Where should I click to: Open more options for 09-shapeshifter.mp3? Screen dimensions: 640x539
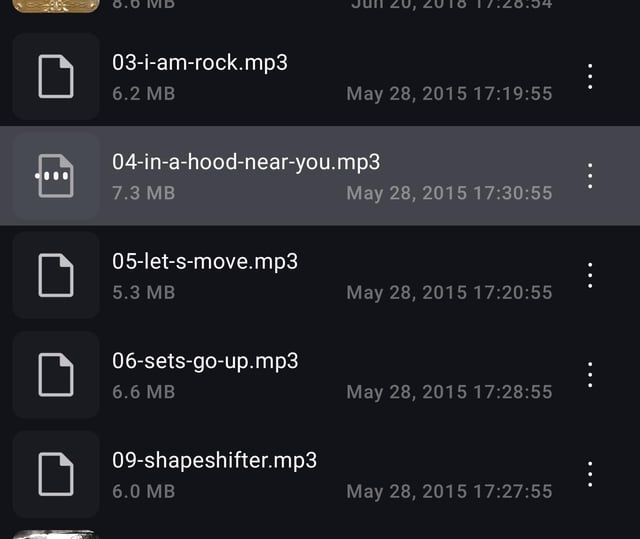click(590, 474)
